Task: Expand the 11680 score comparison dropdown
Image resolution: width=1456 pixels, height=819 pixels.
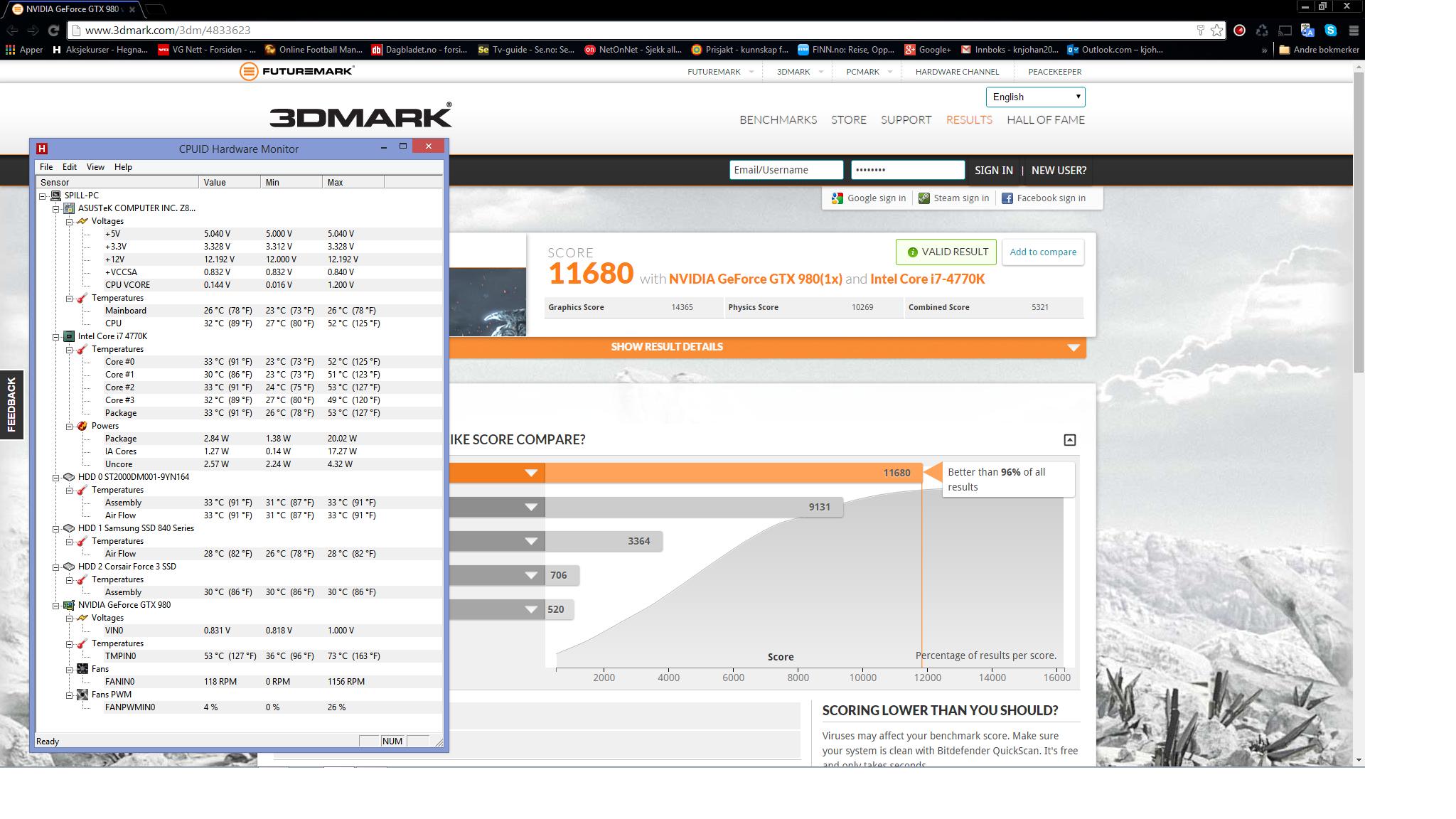Action: tap(531, 473)
